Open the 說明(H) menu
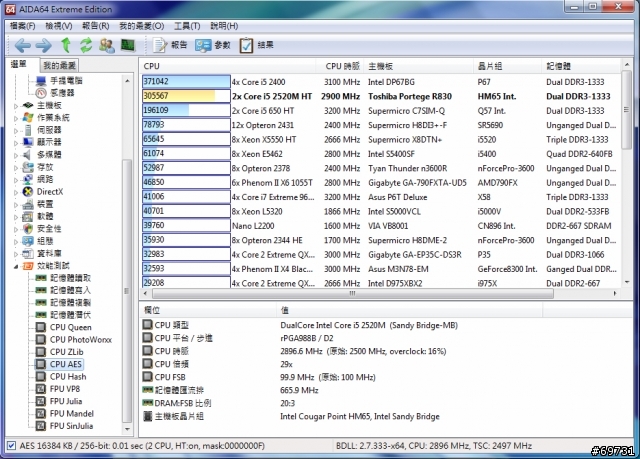 click(x=224, y=26)
